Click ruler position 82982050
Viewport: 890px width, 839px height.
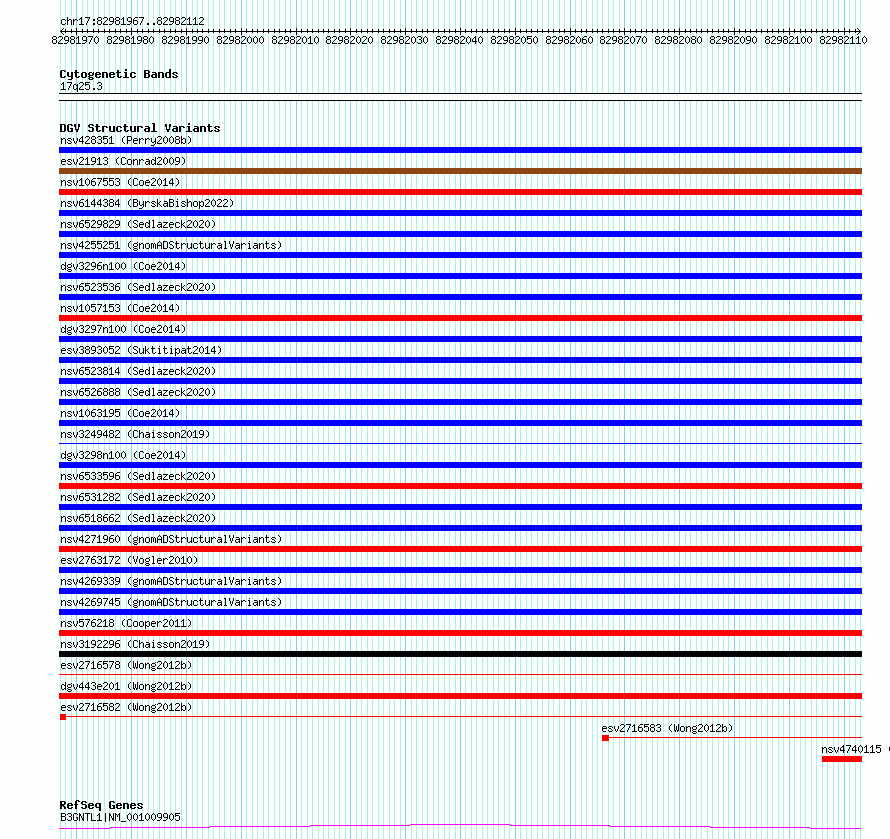click(x=514, y=40)
